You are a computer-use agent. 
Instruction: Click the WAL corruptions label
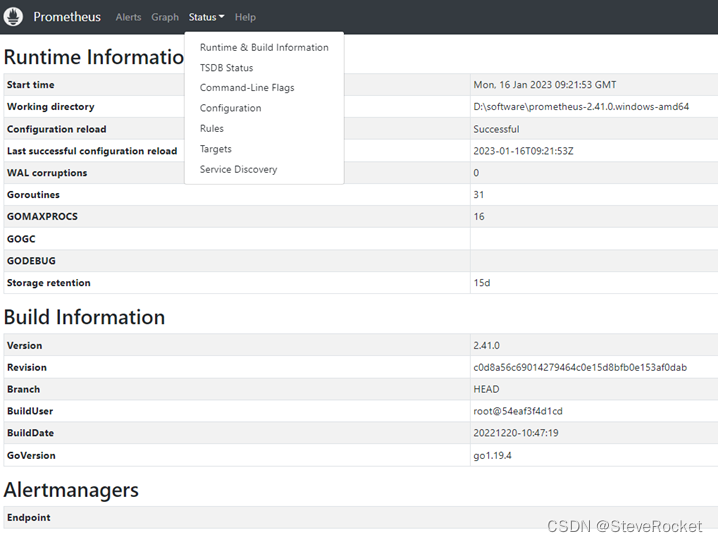(x=47, y=173)
